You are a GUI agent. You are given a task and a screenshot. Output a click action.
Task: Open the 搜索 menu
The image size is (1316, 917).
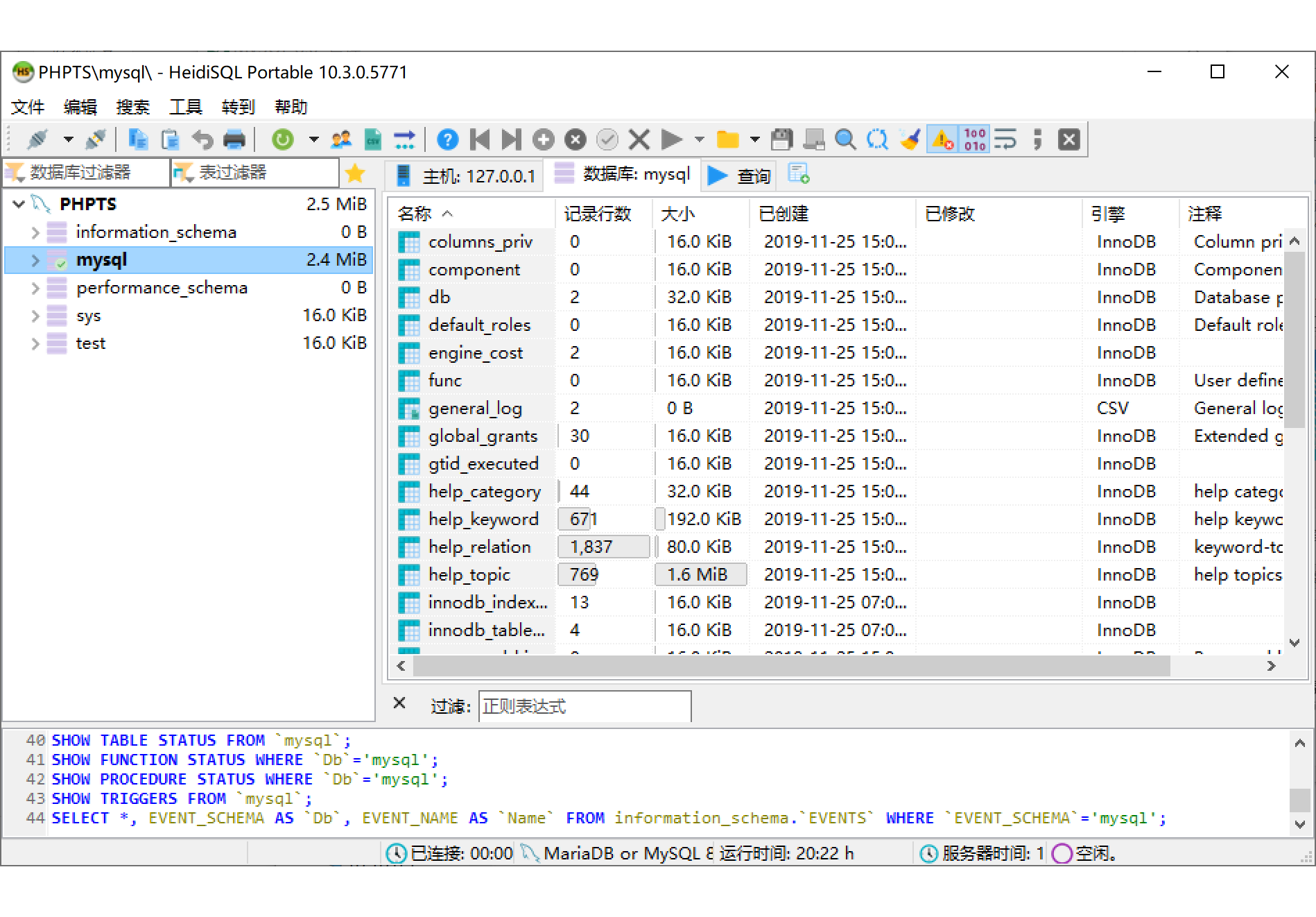coord(133,107)
